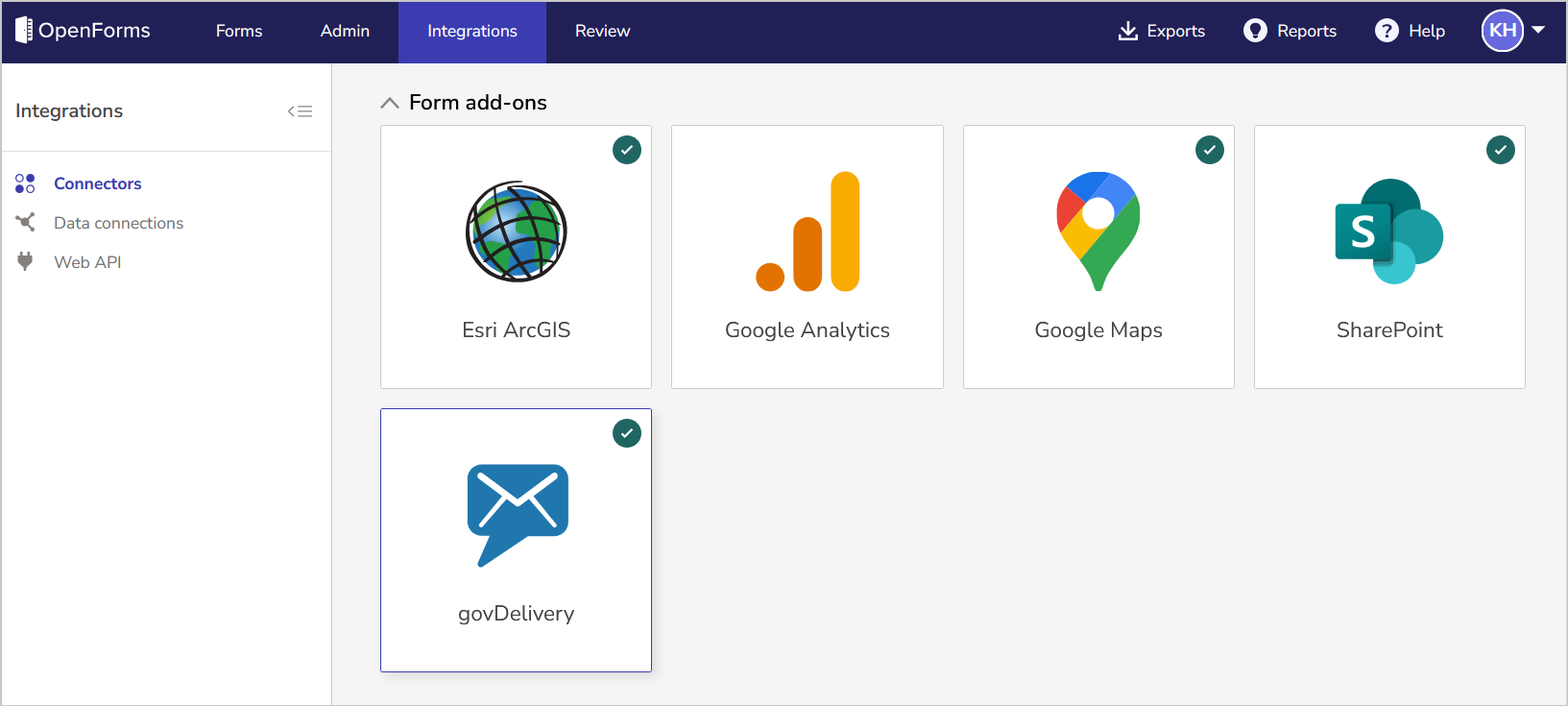Click the Connectors sidebar icon

click(25, 183)
